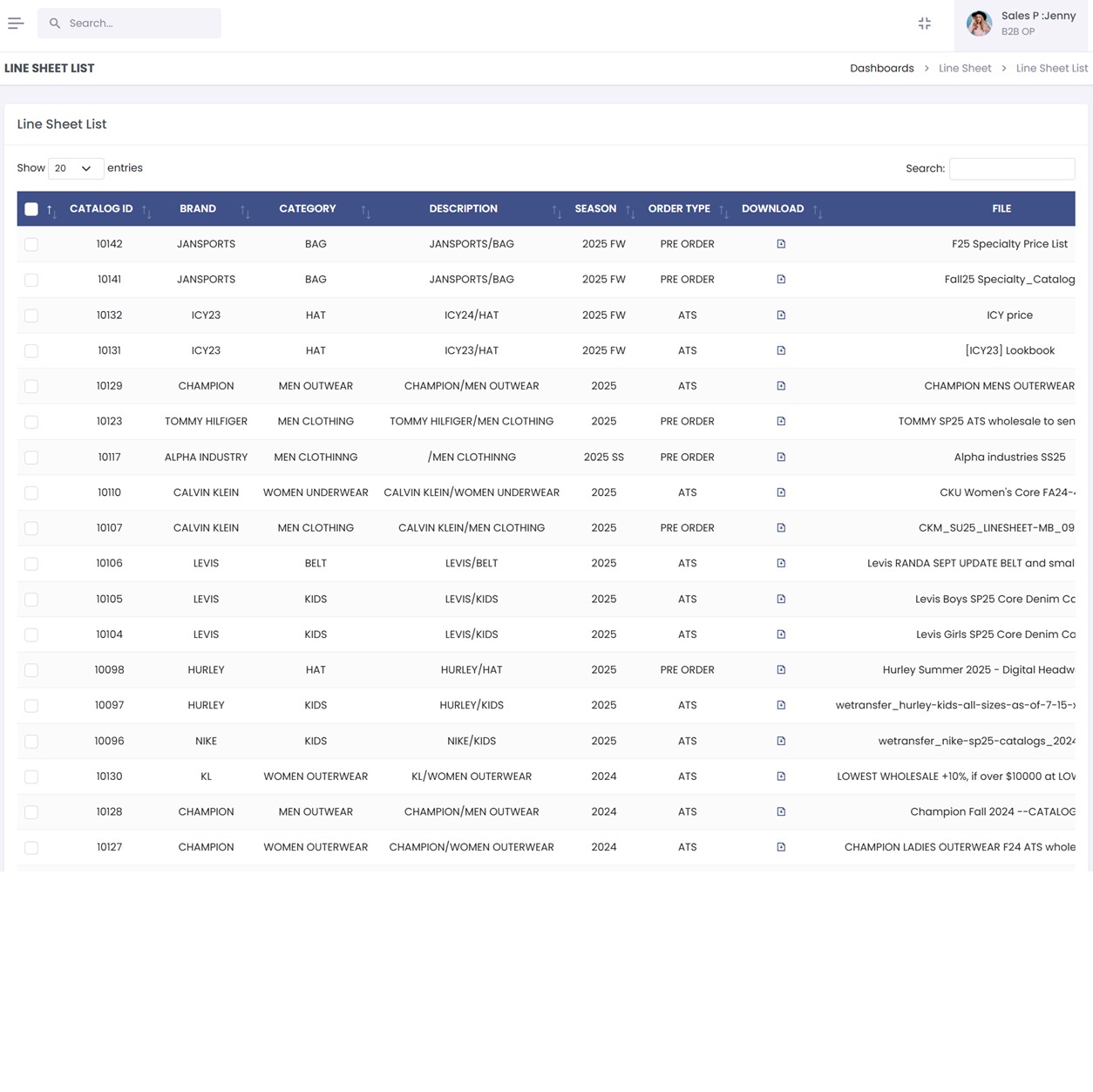Sort by Season column arrows
Image resolution: width=1093 pixels, height=1092 pixels.
629,210
